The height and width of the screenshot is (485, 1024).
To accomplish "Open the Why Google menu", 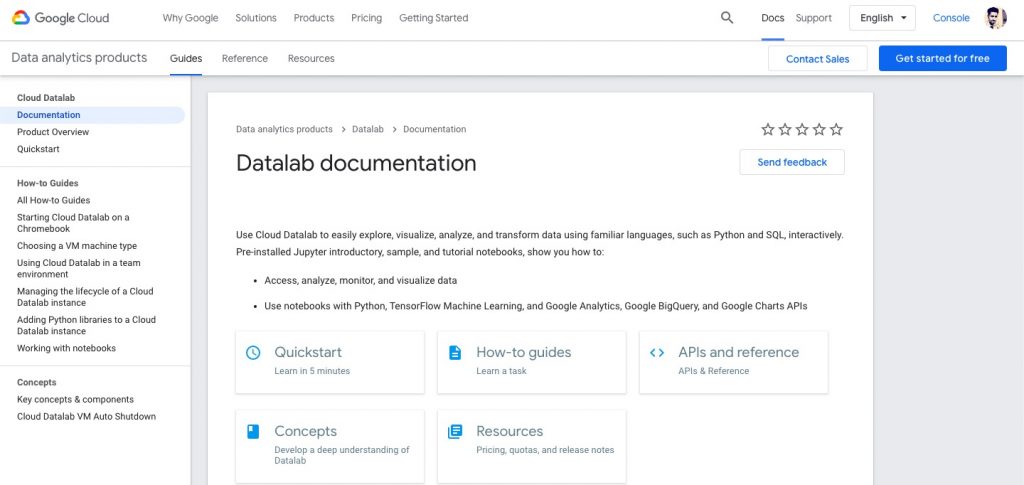I will tap(191, 18).
